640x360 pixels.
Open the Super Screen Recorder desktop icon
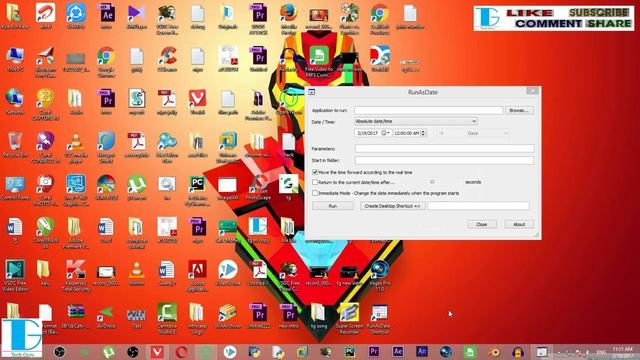tap(349, 319)
